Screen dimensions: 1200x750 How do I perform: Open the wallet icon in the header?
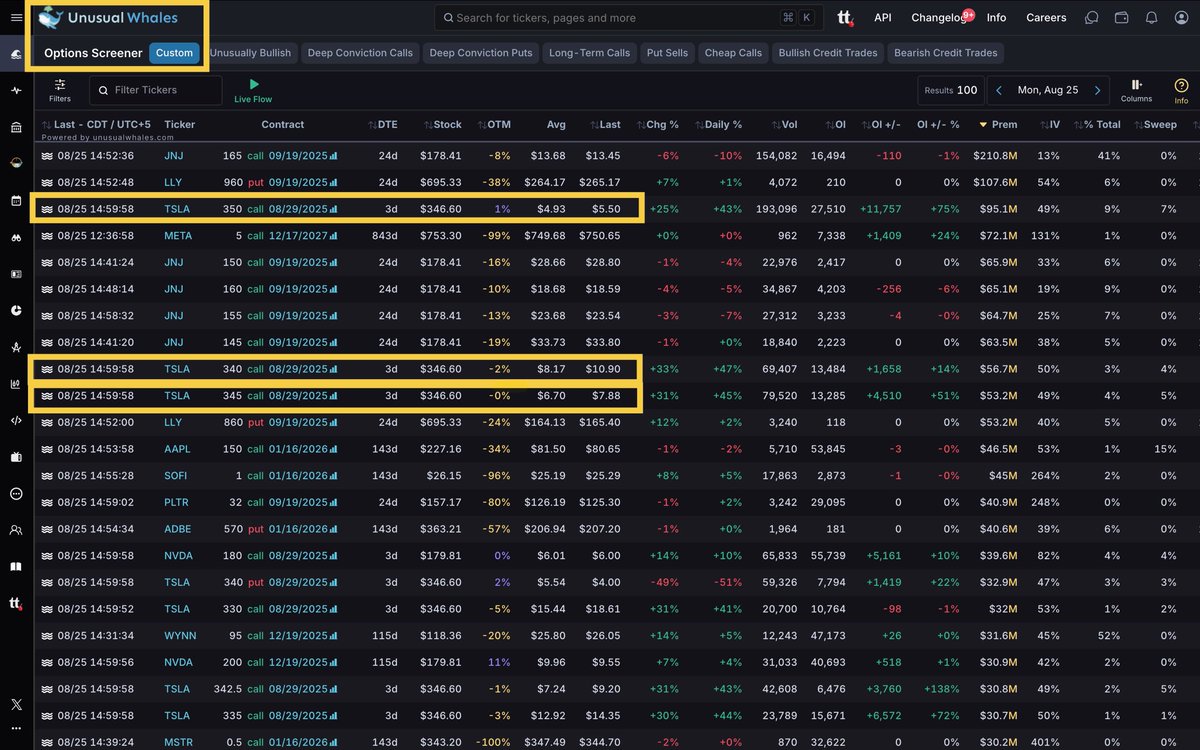1121,18
